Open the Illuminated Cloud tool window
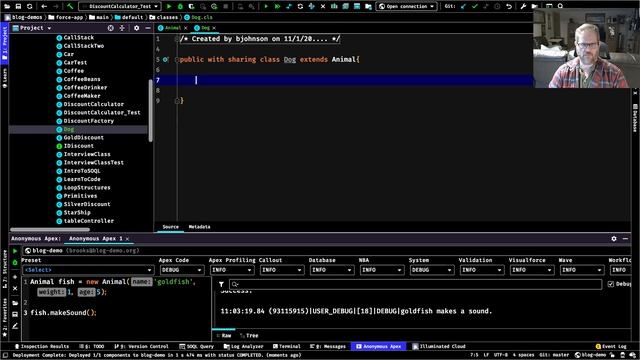The height and width of the screenshot is (360, 640). point(439,346)
